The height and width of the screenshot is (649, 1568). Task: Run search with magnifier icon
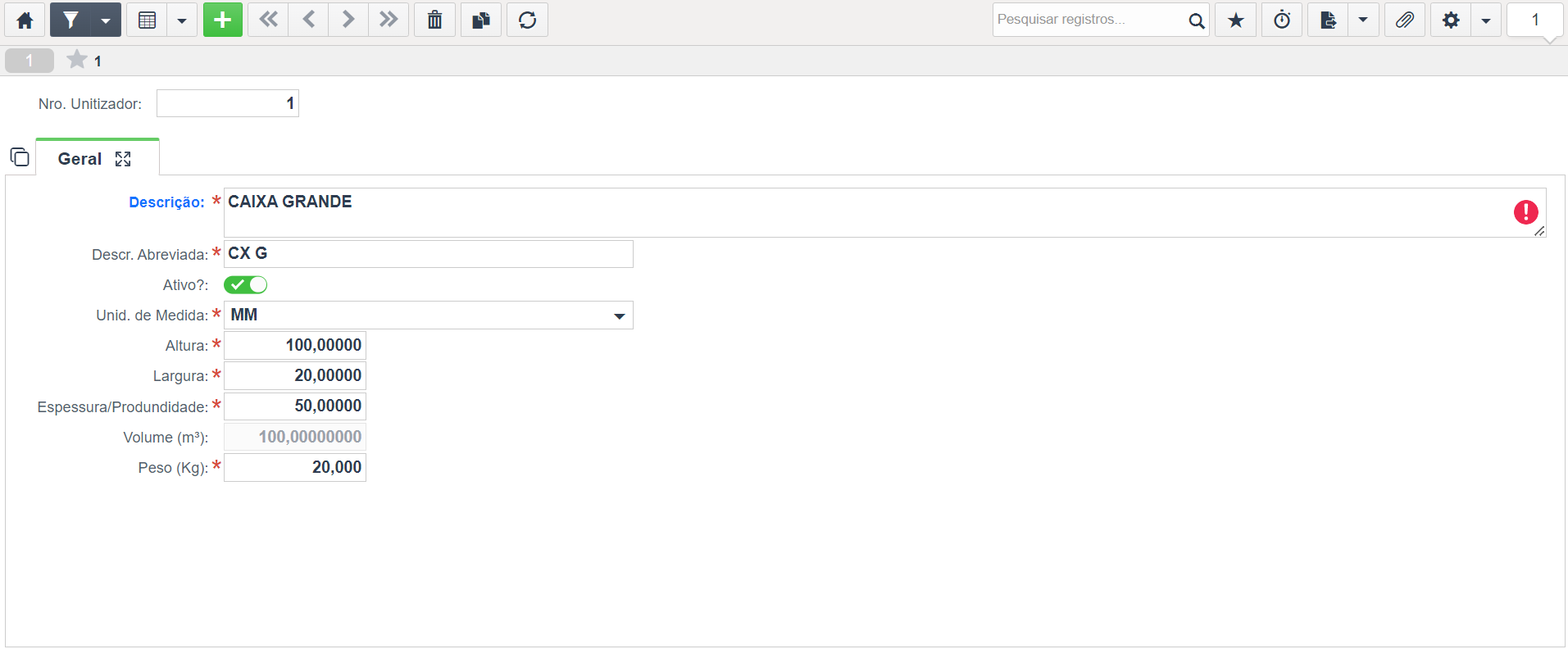tap(1197, 20)
